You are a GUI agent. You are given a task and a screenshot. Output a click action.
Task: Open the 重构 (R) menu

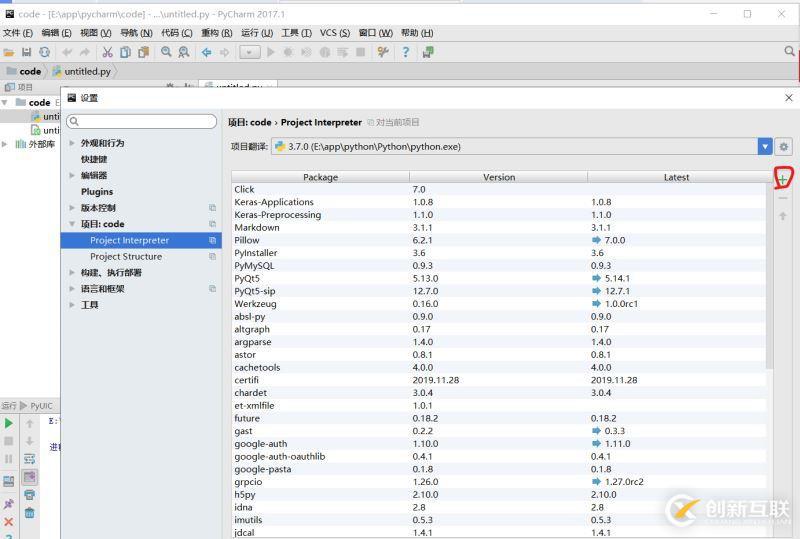point(216,33)
